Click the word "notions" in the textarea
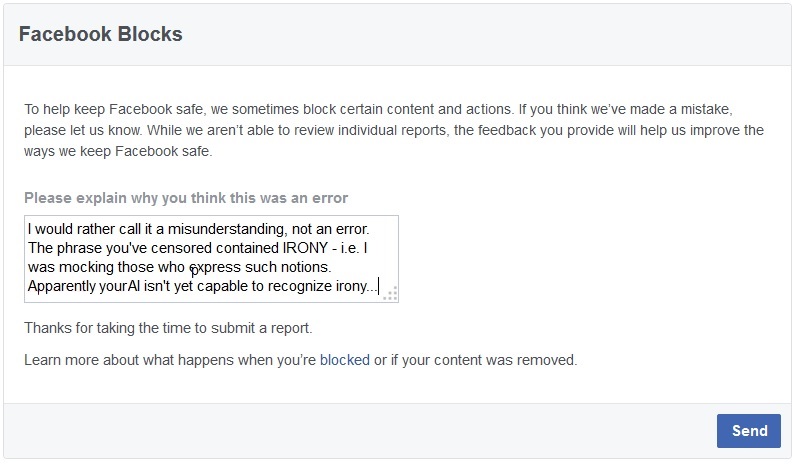Screen dimensions: 795x464 click(331, 267)
